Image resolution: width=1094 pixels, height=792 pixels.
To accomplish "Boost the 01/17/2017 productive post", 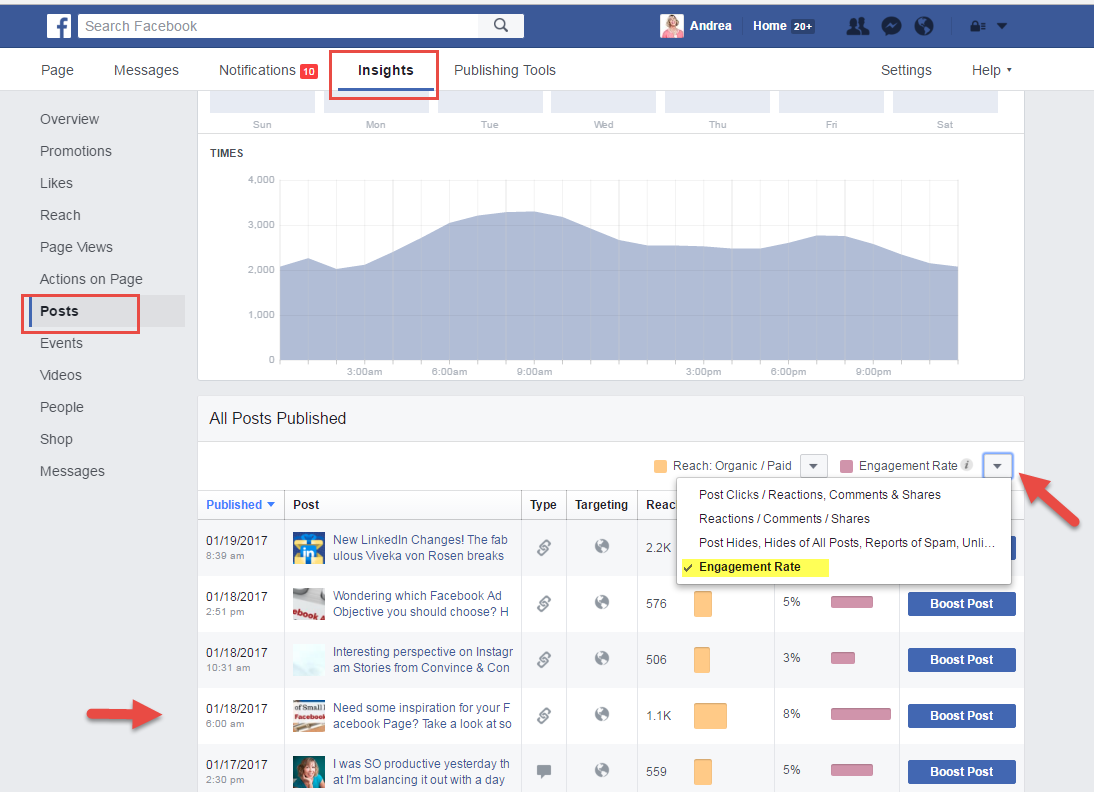I will [x=961, y=771].
